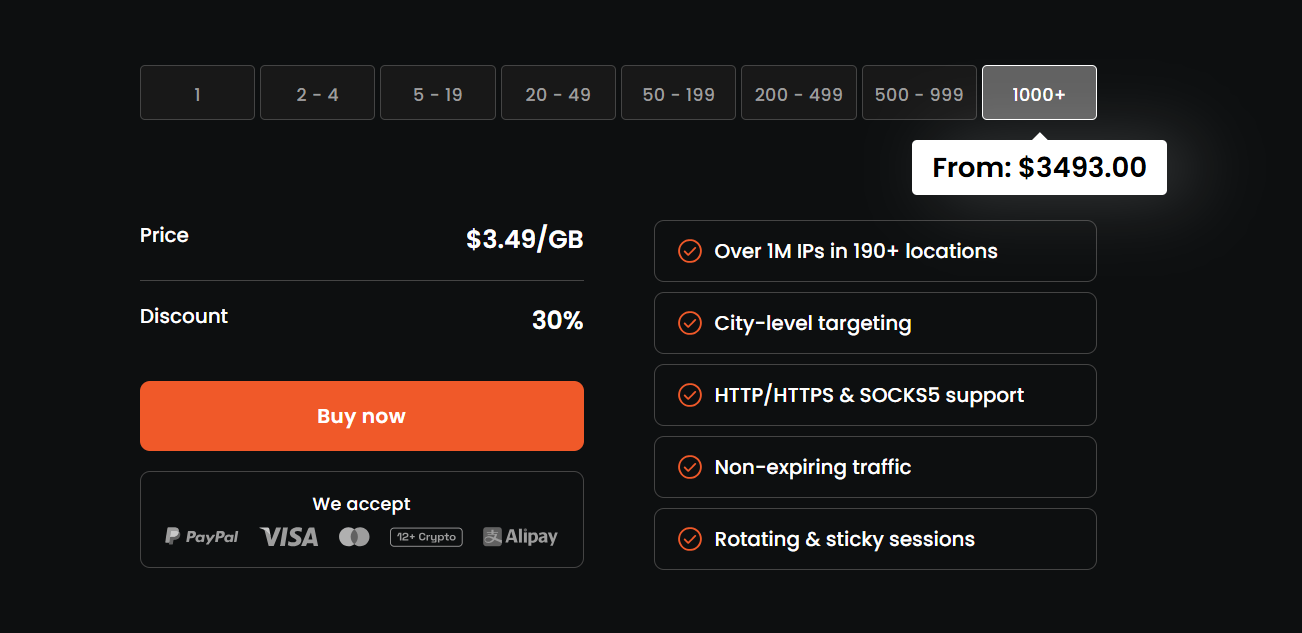This screenshot has width=1302, height=633.
Task: Click the From: $3493.00 price tooltip
Action: click(x=1039, y=168)
